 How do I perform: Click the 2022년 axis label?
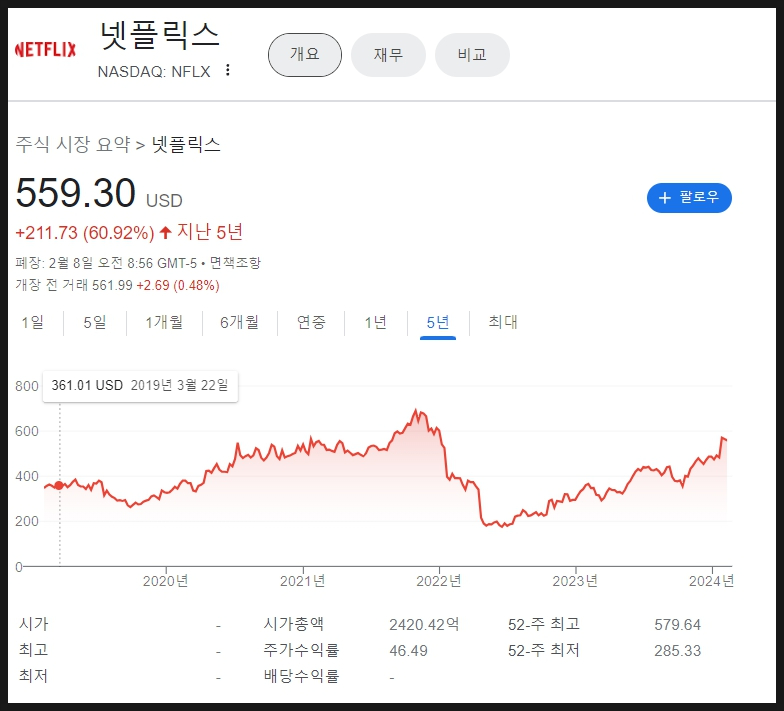pyautogui.click(x=439, y=581)
